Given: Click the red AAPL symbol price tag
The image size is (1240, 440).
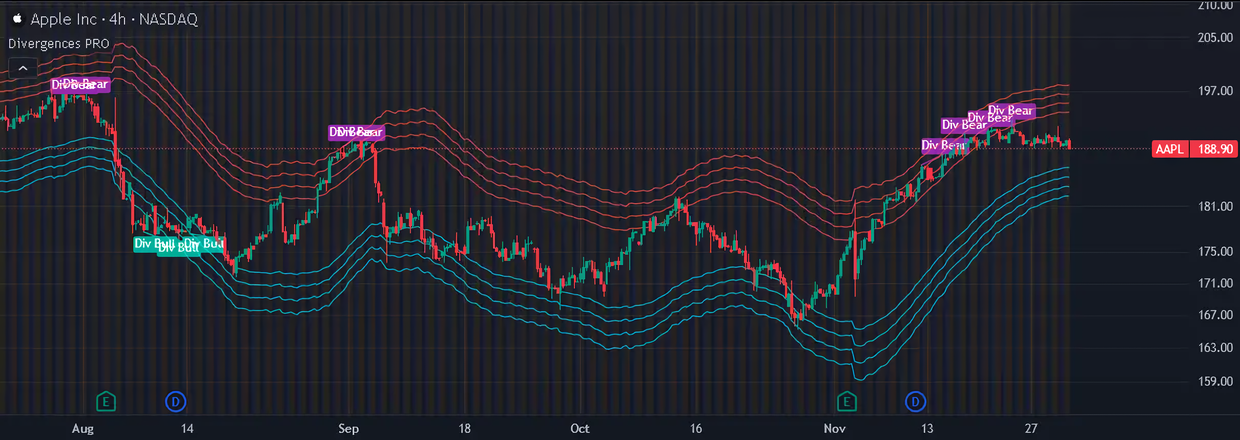Looking at the screenshot, I should click(1169, 148).
